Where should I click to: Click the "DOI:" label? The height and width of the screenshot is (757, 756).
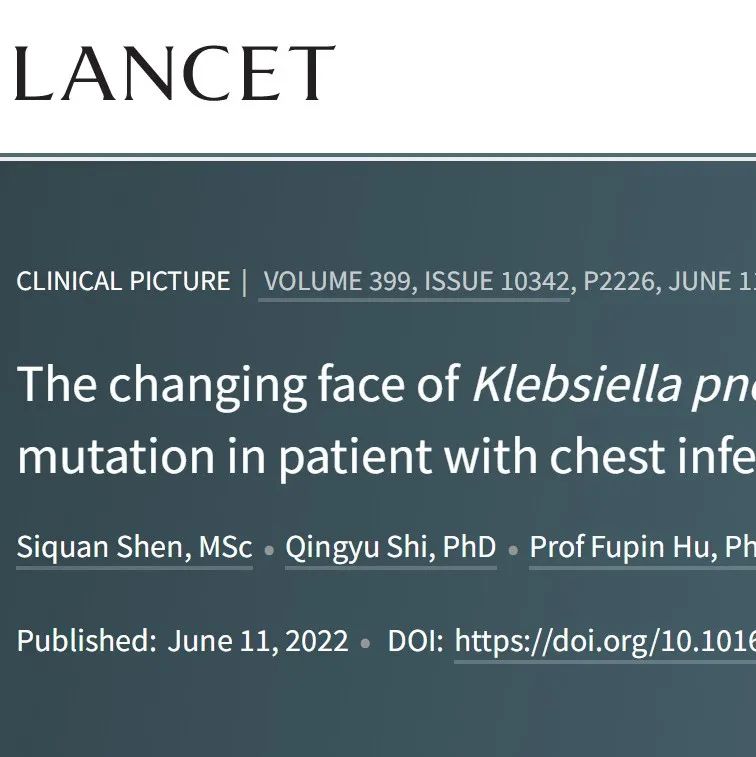point(415,640)
